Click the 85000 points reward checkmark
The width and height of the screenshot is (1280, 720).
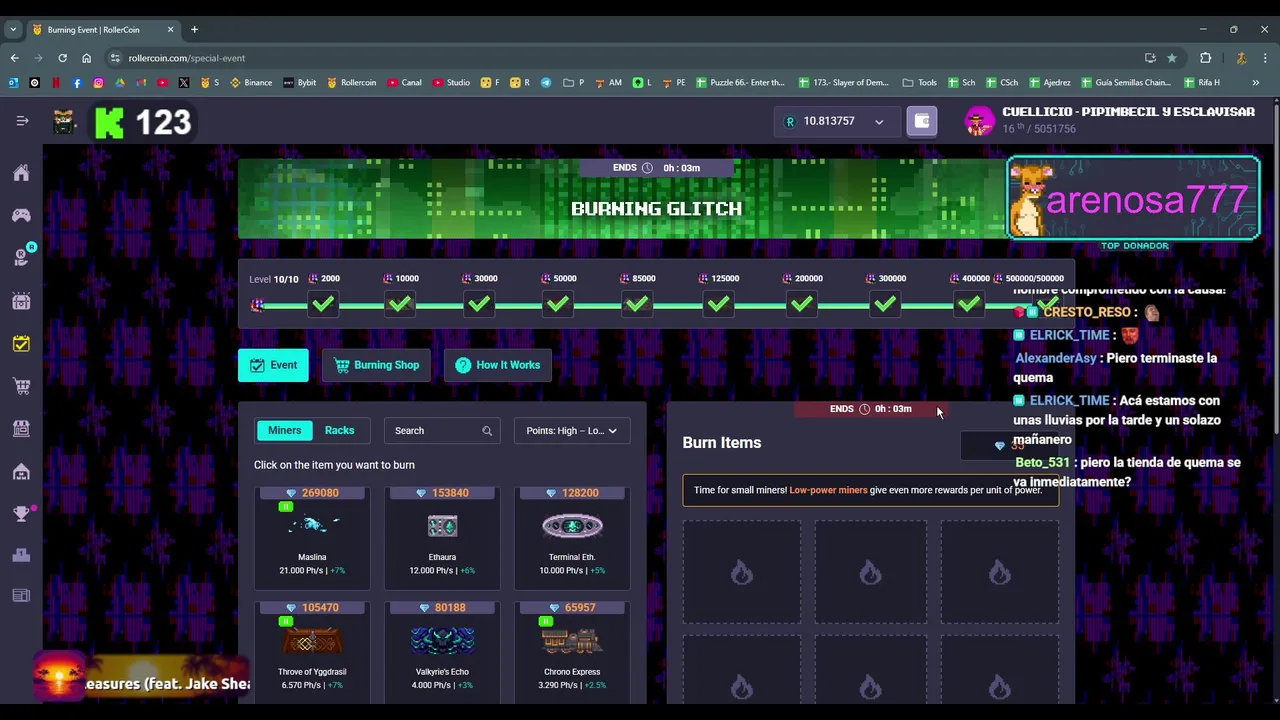pos(637,304)
